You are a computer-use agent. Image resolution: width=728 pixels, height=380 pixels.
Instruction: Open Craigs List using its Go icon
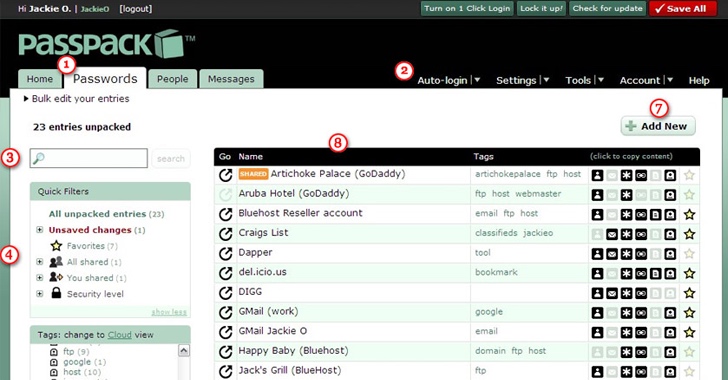pyautogui.click(x=226, y=234)
